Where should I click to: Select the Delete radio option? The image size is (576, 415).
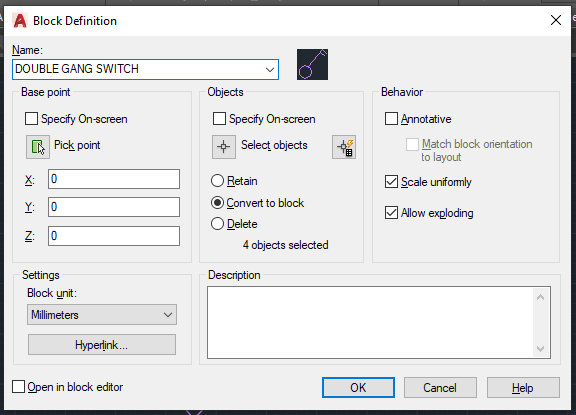pyautogui.click(x=217, y=224)
